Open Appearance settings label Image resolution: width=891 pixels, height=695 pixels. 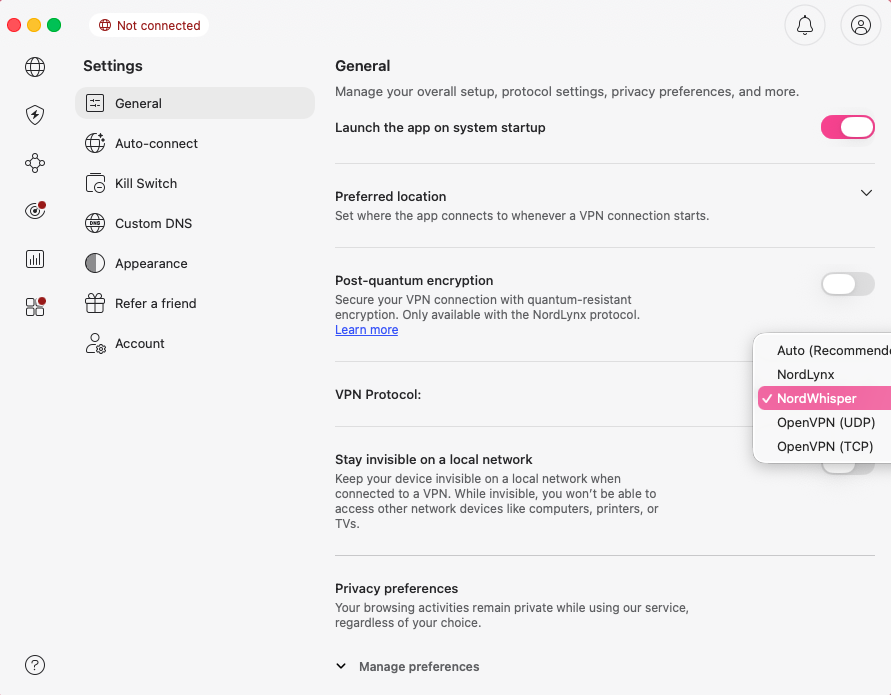(x=151, y=263)
